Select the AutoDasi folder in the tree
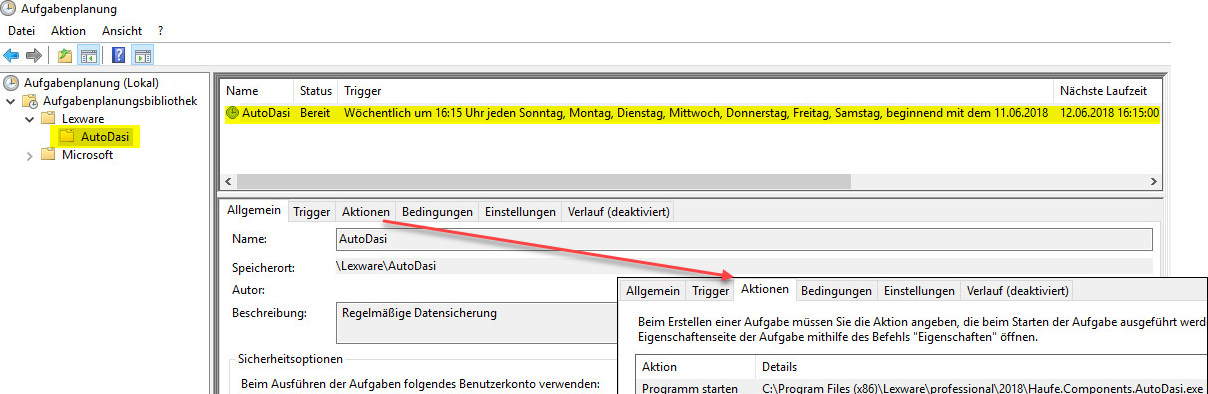Viewport: 1208px width, 394px height. click(105, 137)
